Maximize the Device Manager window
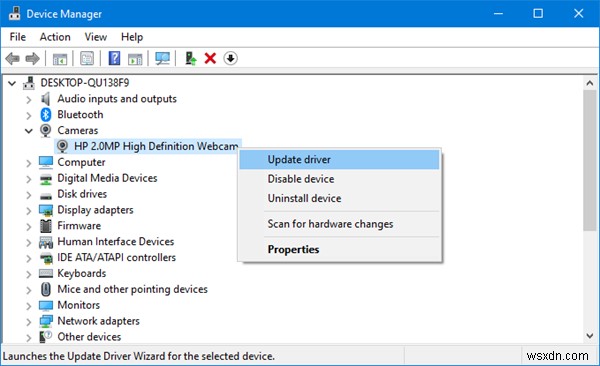The height and width of the screenshot is (366, 600). pyautogui.click(x=538, y=14)
